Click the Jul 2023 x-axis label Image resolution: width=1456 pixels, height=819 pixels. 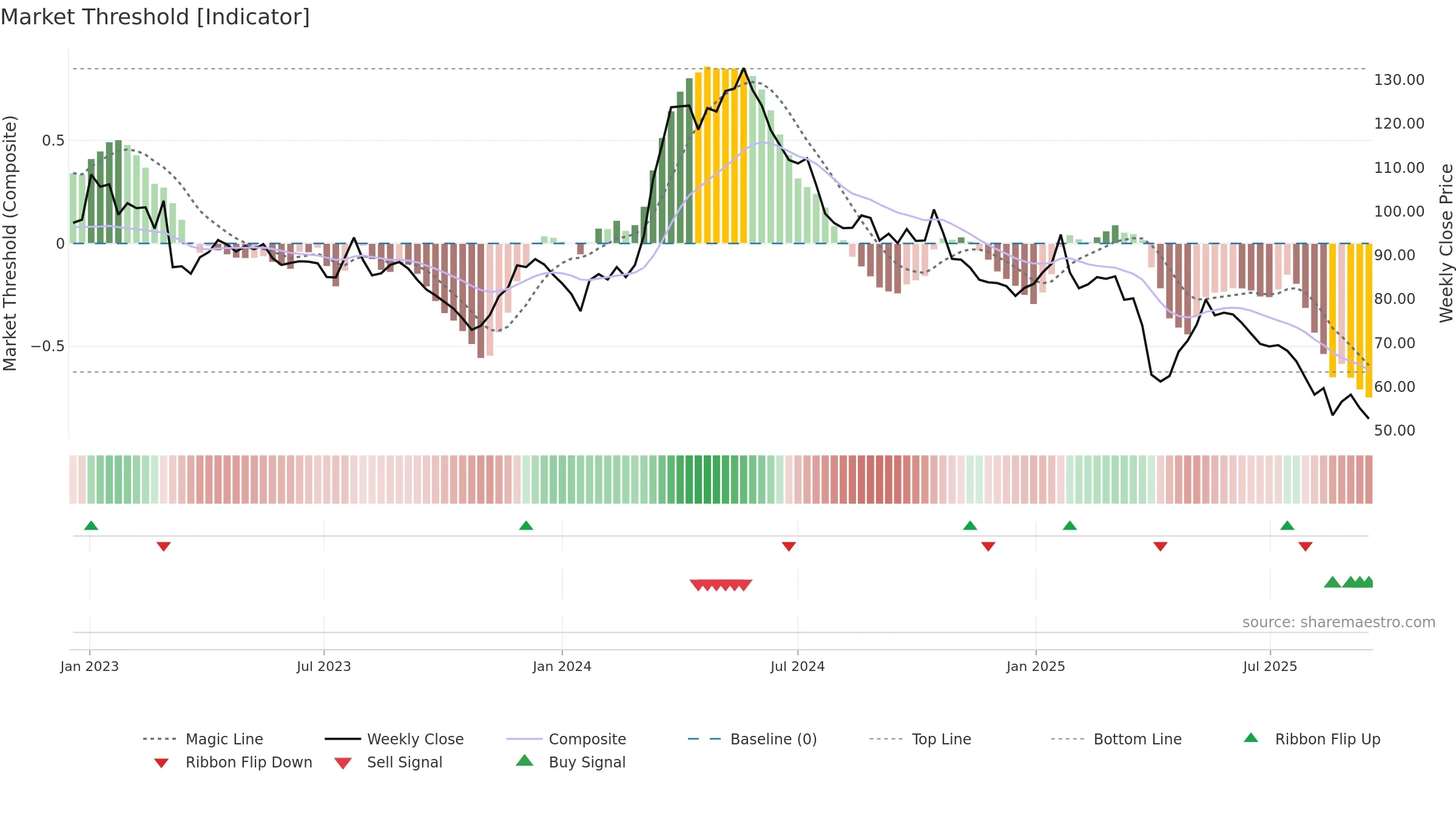(324, 667)
